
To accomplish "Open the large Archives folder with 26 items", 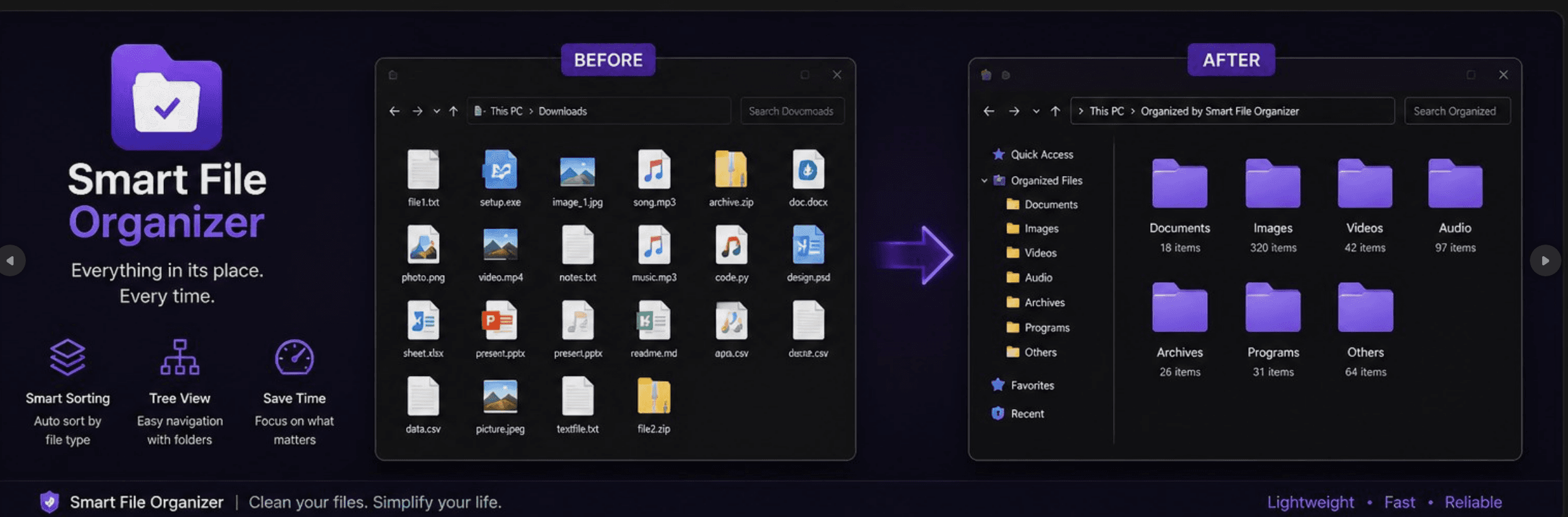I will (x=1179, y=308).
